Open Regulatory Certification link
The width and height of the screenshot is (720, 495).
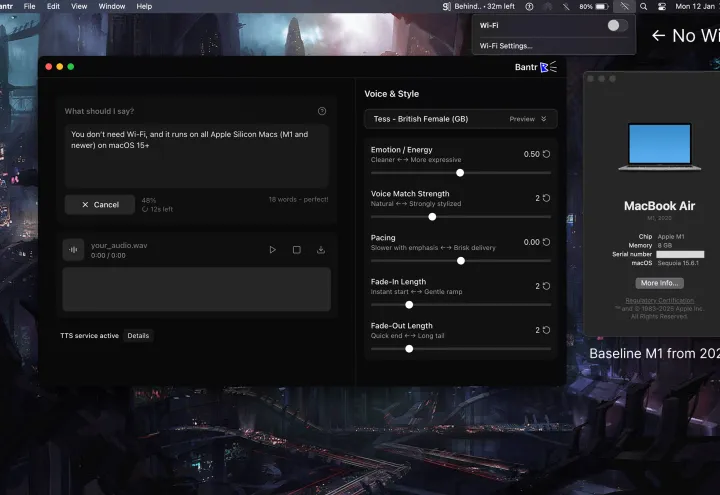[x=659, y=300]
